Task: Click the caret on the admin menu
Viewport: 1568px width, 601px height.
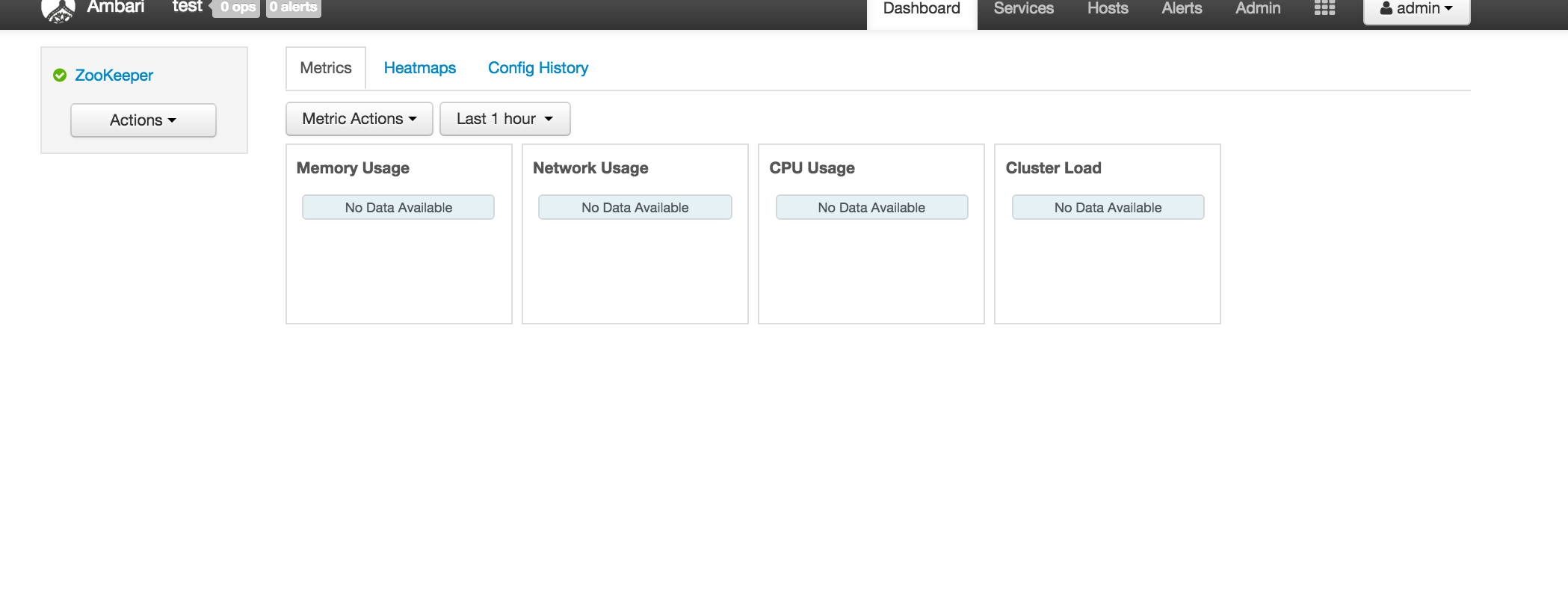Action: tap(1448, 9)
